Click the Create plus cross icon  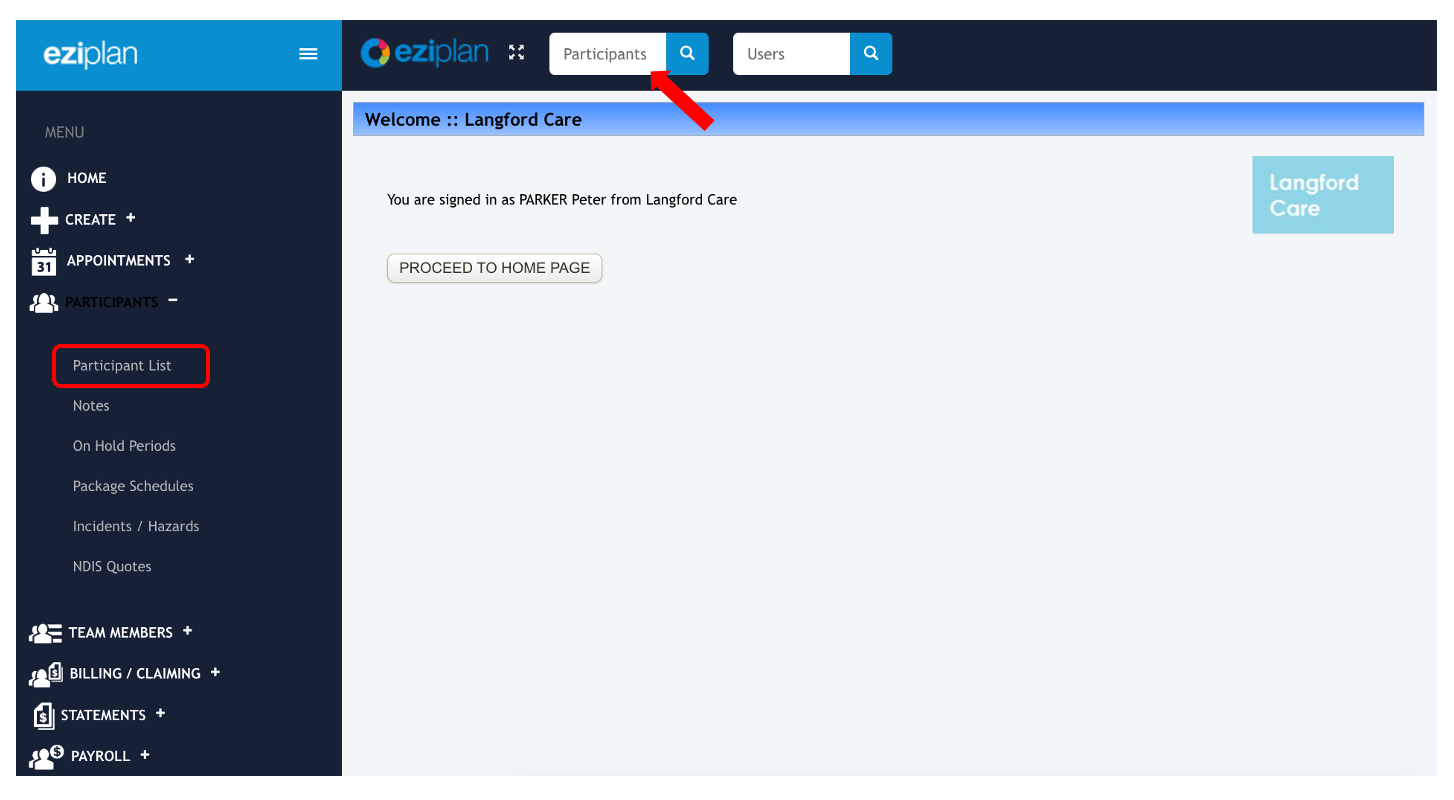pyautogui.click(x=44, y=220)
